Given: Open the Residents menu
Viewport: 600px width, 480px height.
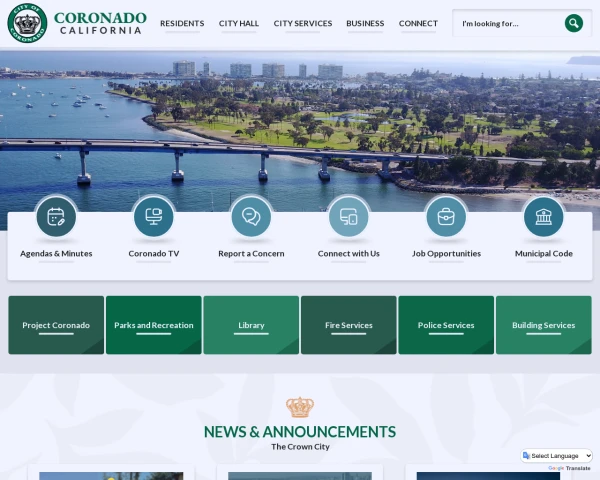Looking at the screenshot, I should coord(182,23).
